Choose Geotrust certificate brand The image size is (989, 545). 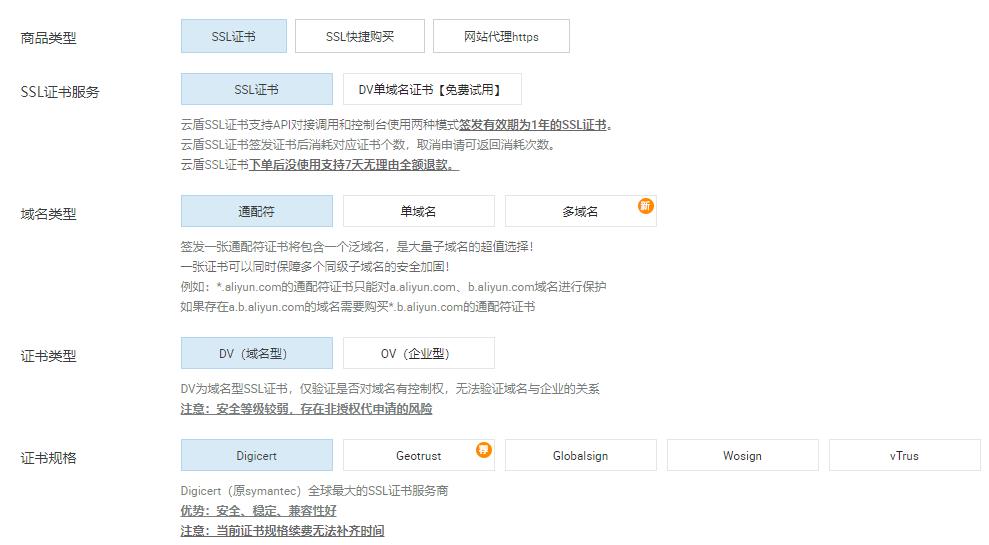click(418, 456)
